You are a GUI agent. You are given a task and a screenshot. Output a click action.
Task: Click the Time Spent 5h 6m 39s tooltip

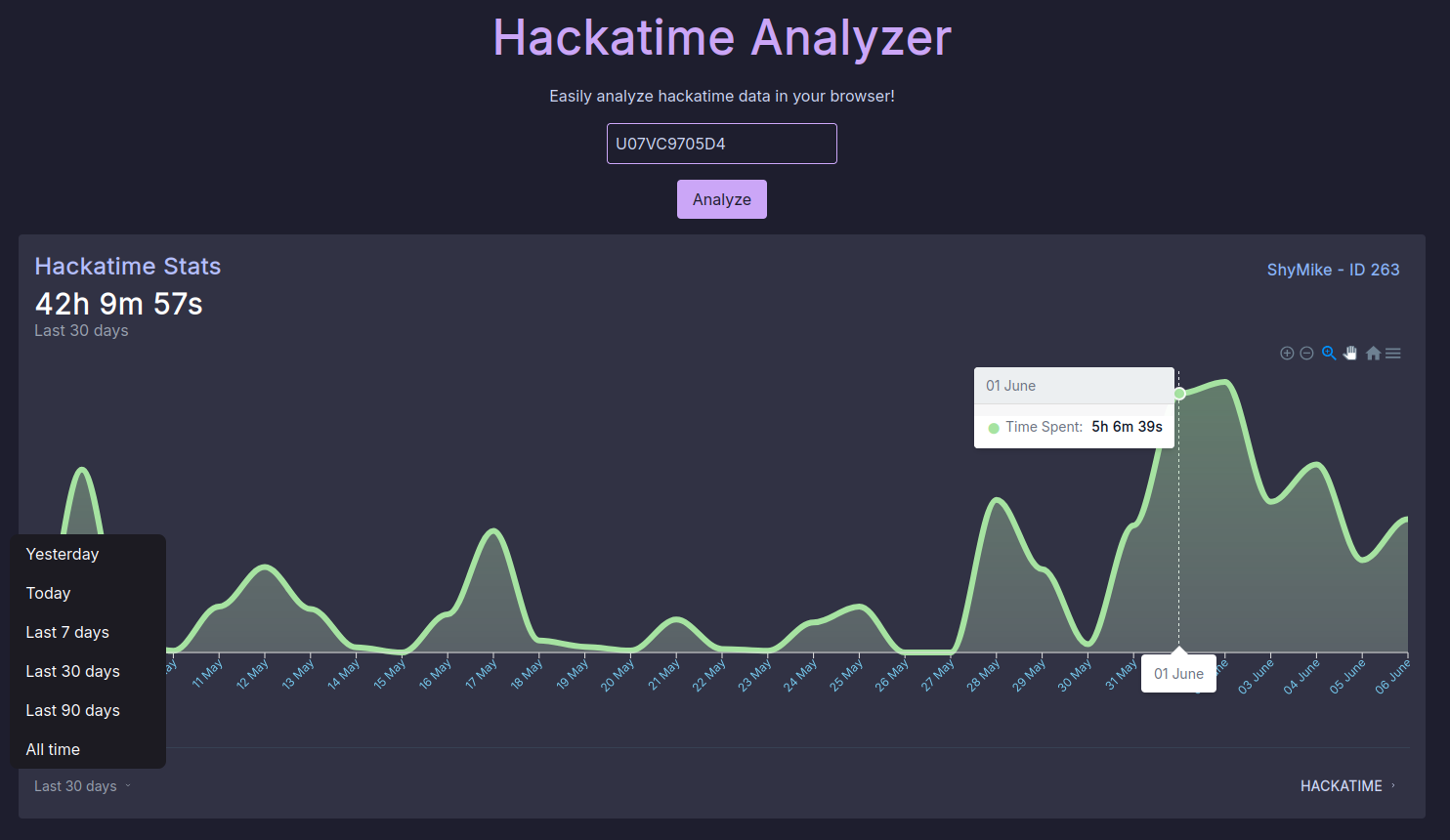tap(1074, 427)
